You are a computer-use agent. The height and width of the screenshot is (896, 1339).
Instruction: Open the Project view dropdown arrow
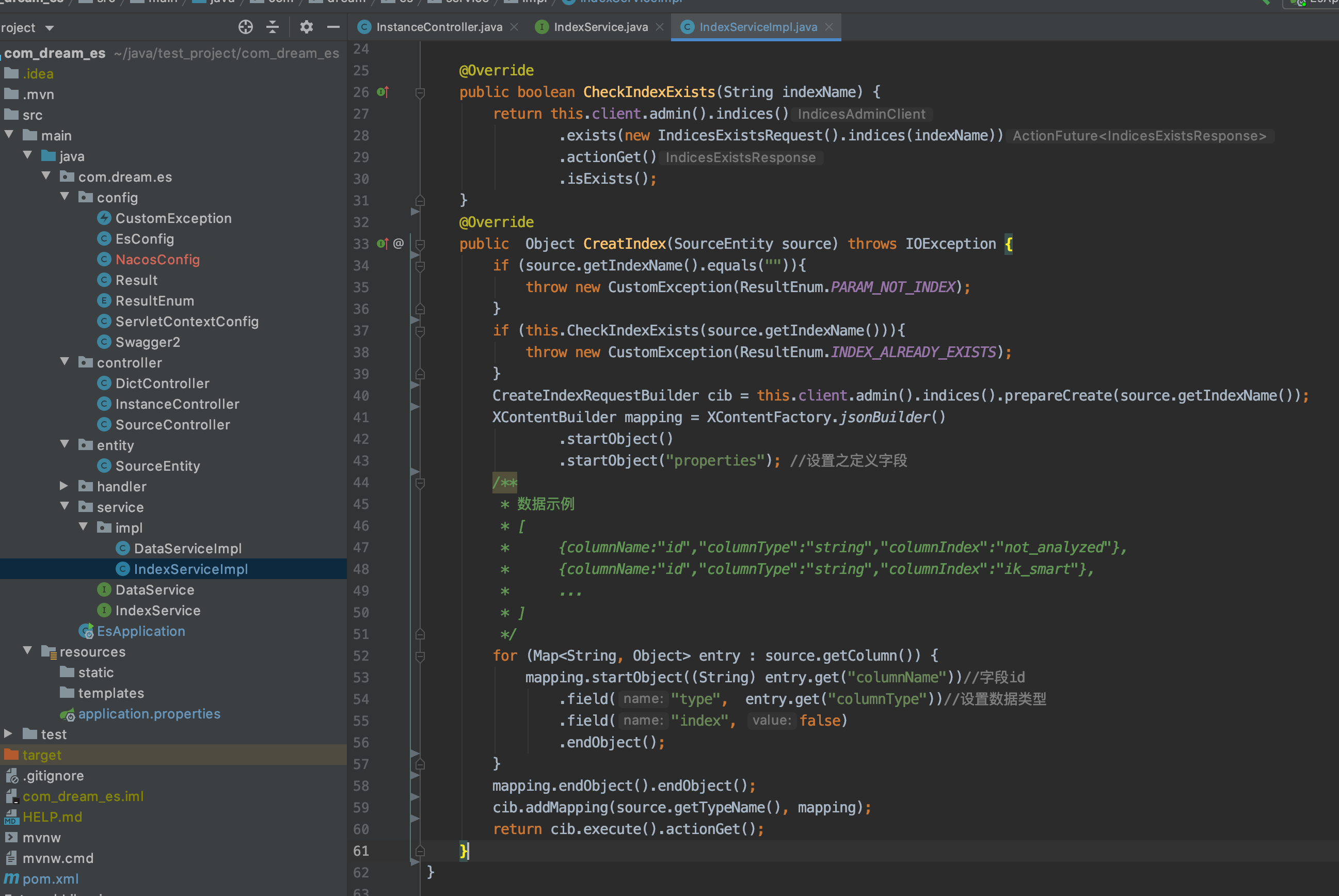tap(50, 28)
